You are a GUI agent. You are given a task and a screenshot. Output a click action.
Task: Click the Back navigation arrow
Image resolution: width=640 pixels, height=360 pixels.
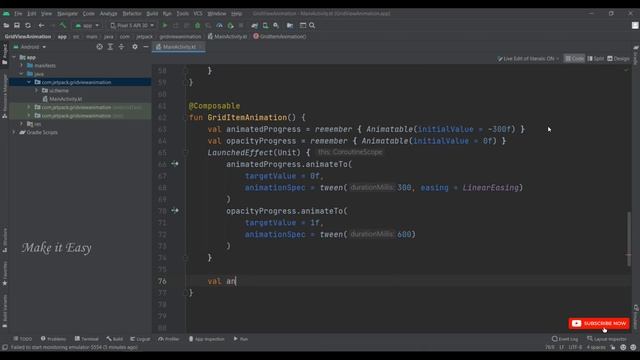point(41,25)
